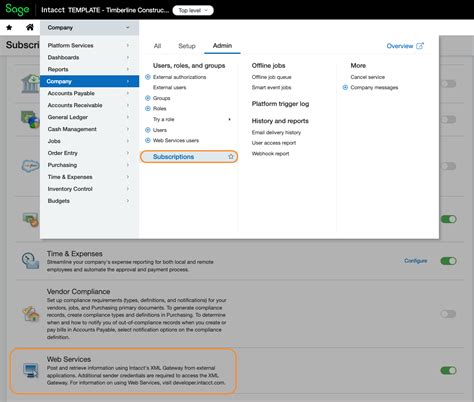Add External authorizations plus icon
474x402 pixels.
148,77
